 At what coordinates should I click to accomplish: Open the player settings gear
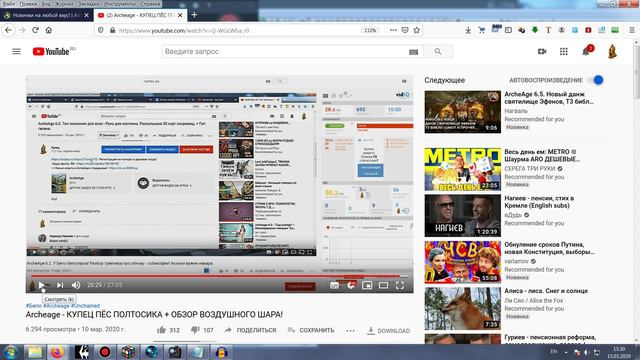[x=351, y=285]
